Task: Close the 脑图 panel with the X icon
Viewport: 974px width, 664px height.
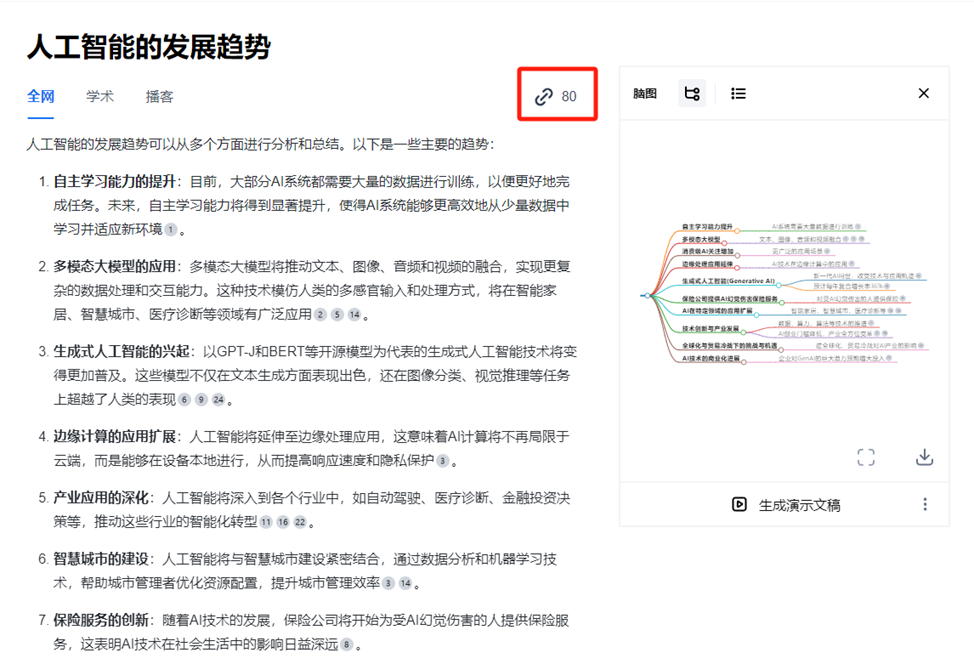Action: tap(923, 93)
